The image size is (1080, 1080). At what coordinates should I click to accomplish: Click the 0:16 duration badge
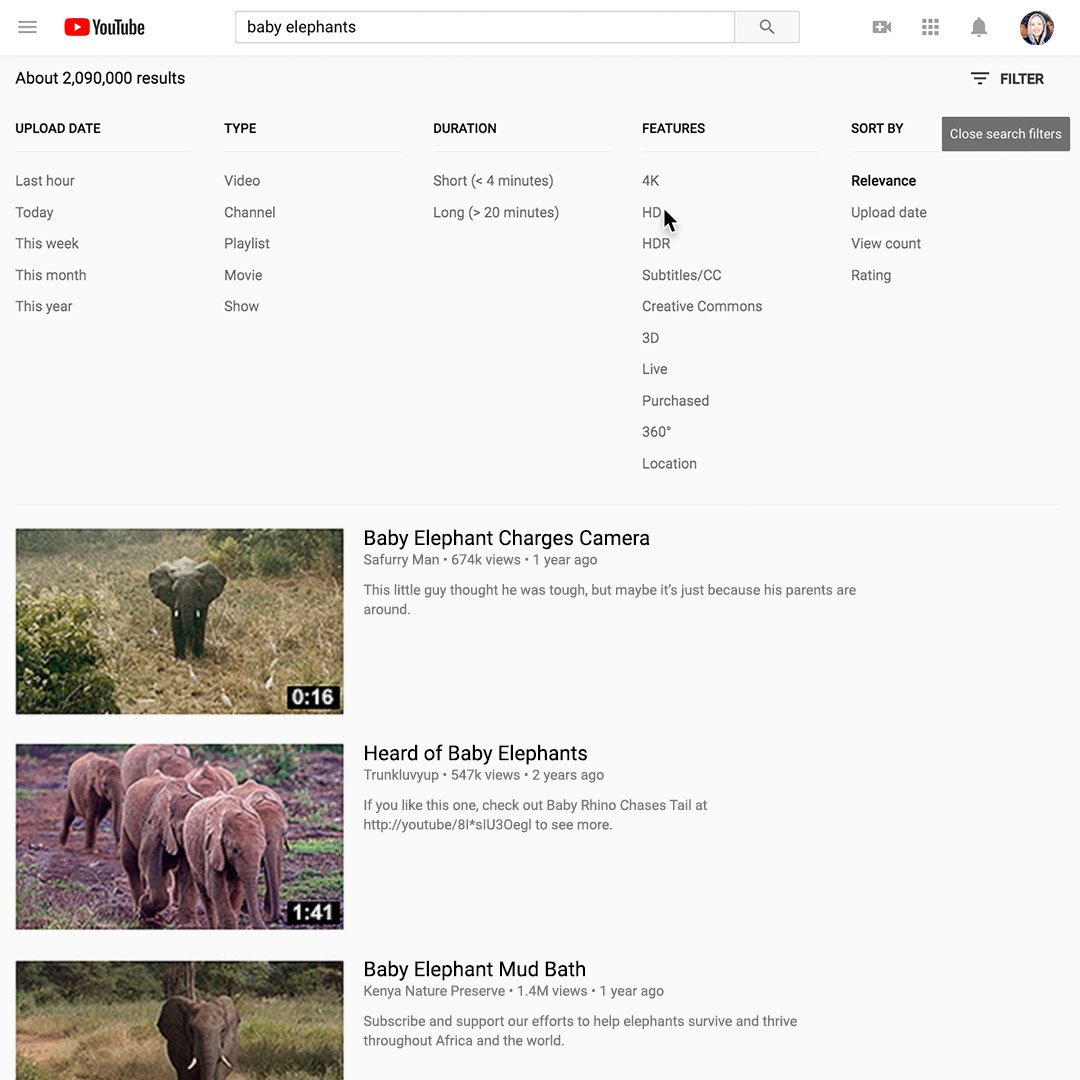pos(313,697)
